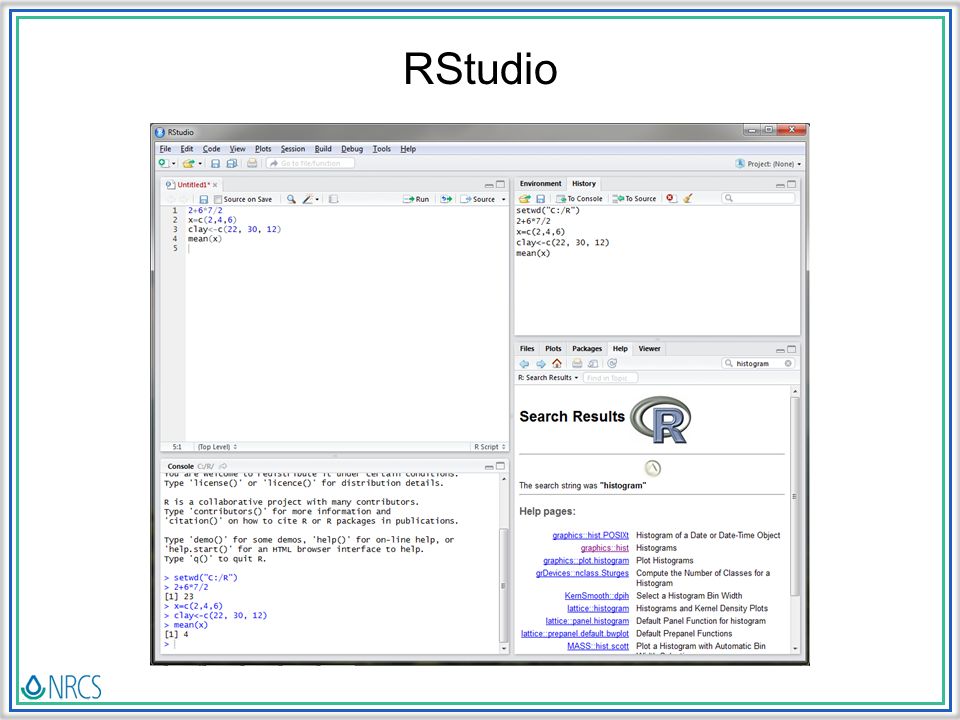Maximize the Console pane
The width and height of the screenshot is (960, 720).
tap(500, 466)
